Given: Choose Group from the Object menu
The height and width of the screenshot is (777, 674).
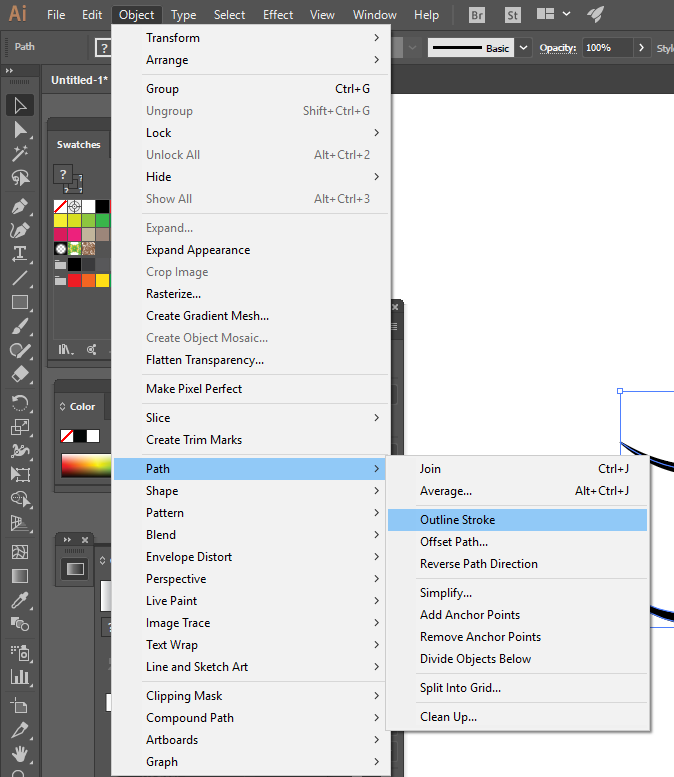Looking at the screenshot, I should click(251, 89).
